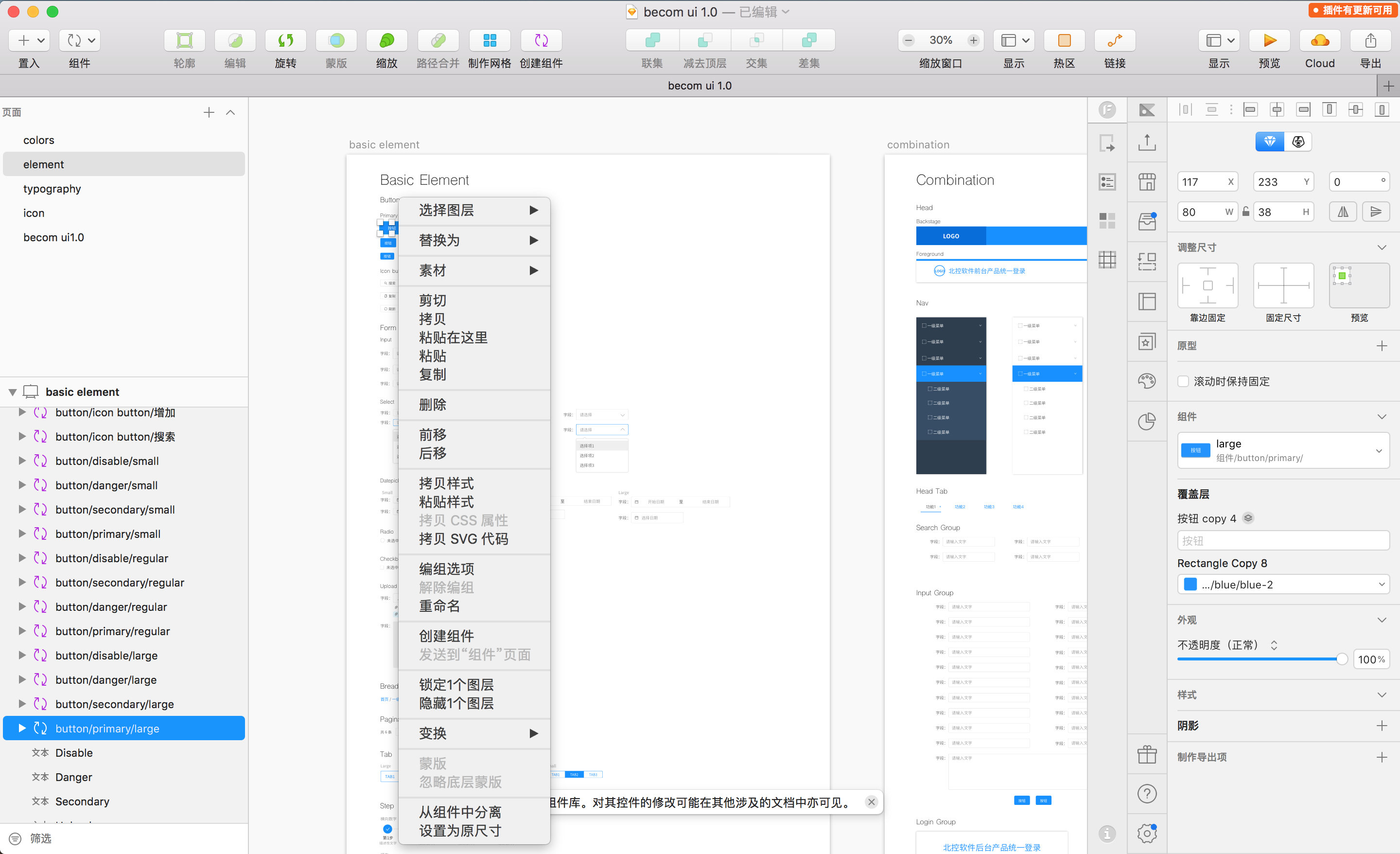The height and width of the screenshot is (854, 1400).
Task: Open the Cloud upload icon
Action: [x=1319, y=40]
